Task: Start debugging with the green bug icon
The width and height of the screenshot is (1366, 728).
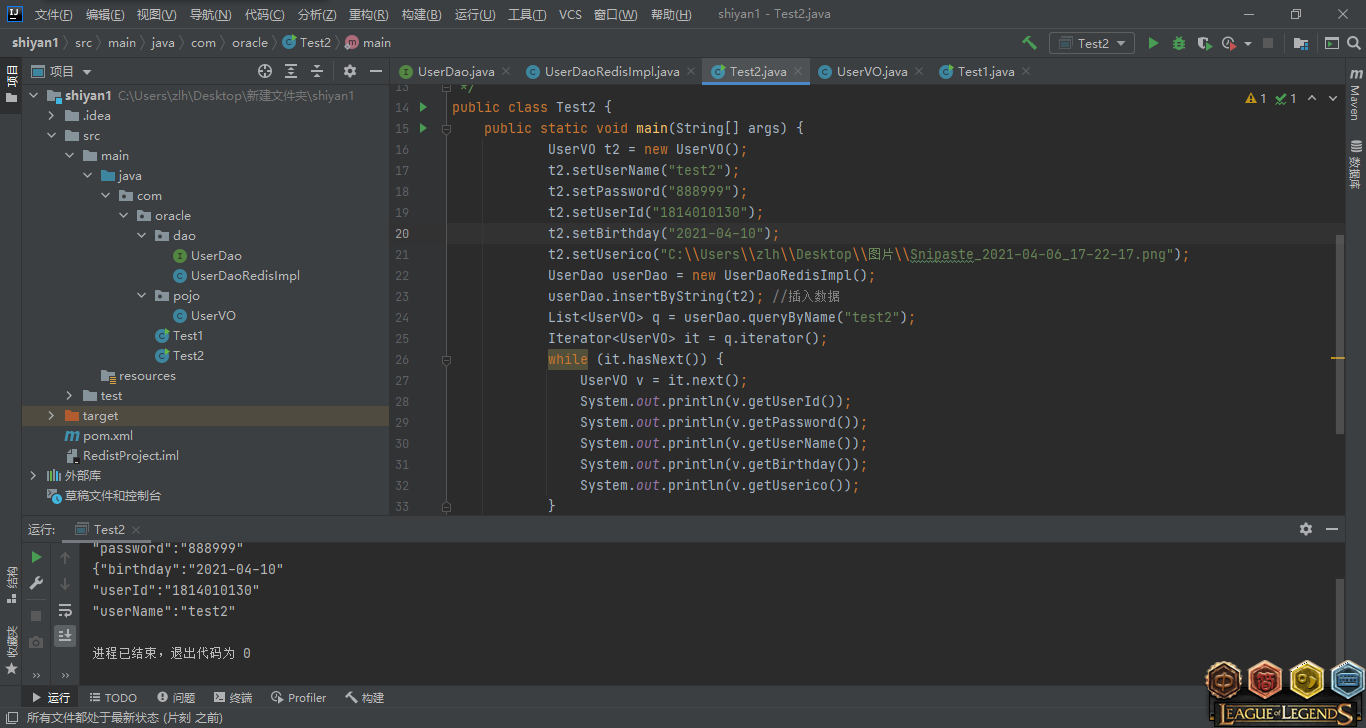Action: 1178,43
